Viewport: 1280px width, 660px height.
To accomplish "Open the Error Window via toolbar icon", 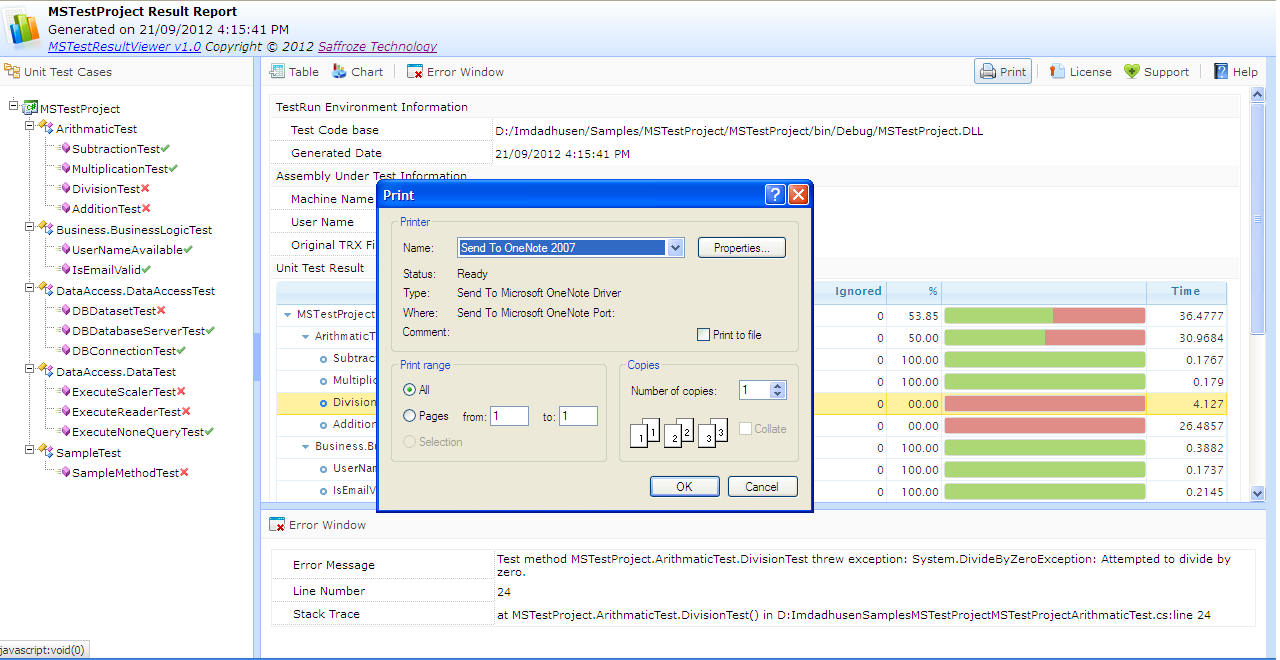I will [413, 71].
